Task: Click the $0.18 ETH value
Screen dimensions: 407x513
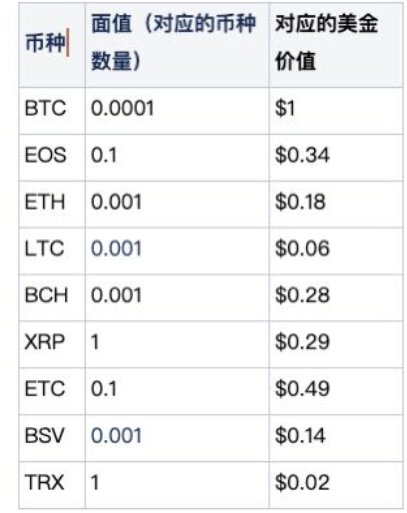Action: click(300, 202)
